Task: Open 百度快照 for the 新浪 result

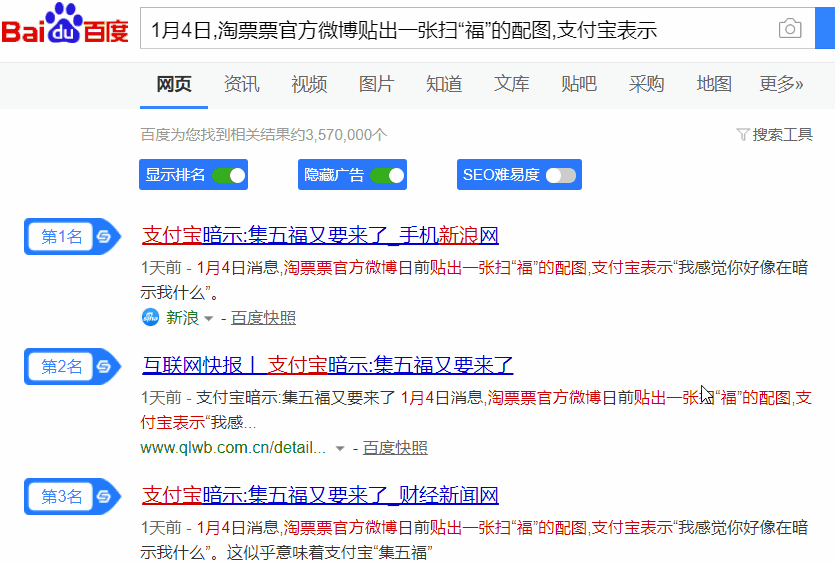Action: pyautogui.click(x=263, y=318)
